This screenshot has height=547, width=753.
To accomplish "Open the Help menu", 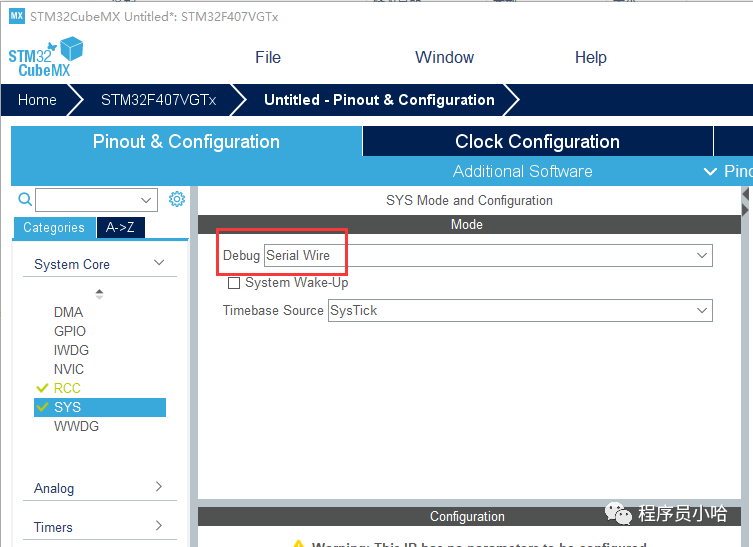I will [590, 57].
